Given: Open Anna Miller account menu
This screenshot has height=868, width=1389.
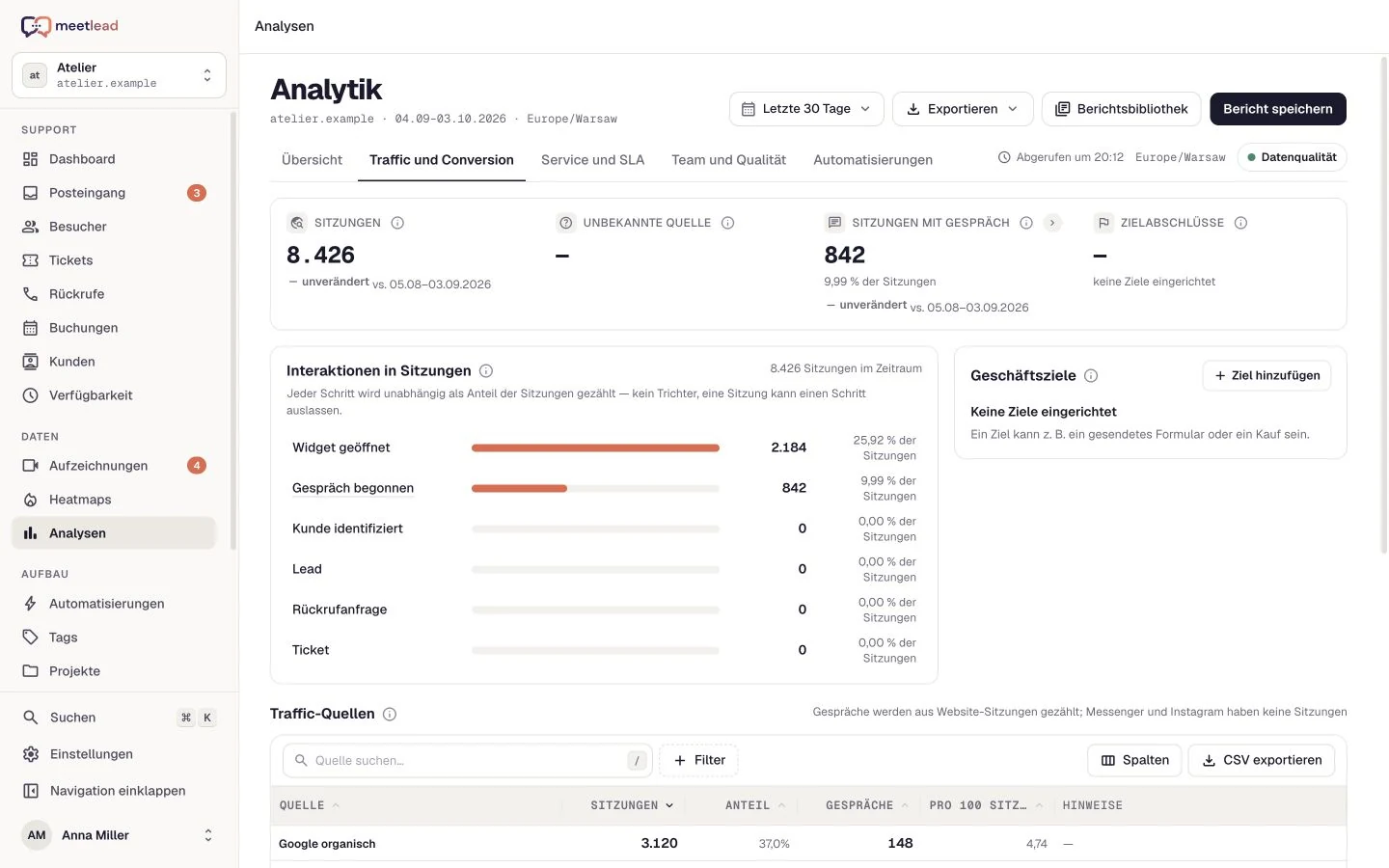Looking at the screenshot, I should click(119, 835).
